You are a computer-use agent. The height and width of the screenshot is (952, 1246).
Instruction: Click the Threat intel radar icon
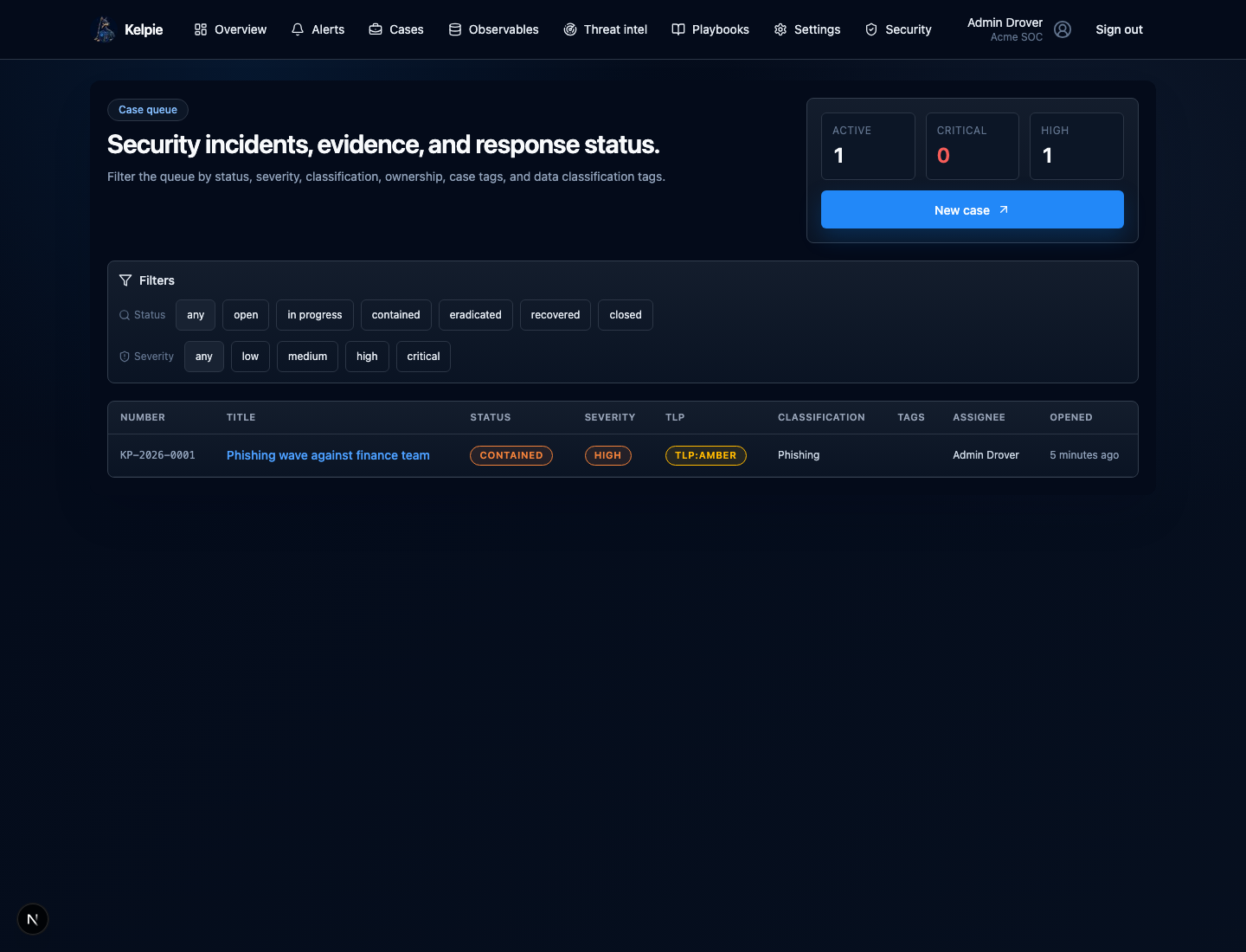coord(570,29)
